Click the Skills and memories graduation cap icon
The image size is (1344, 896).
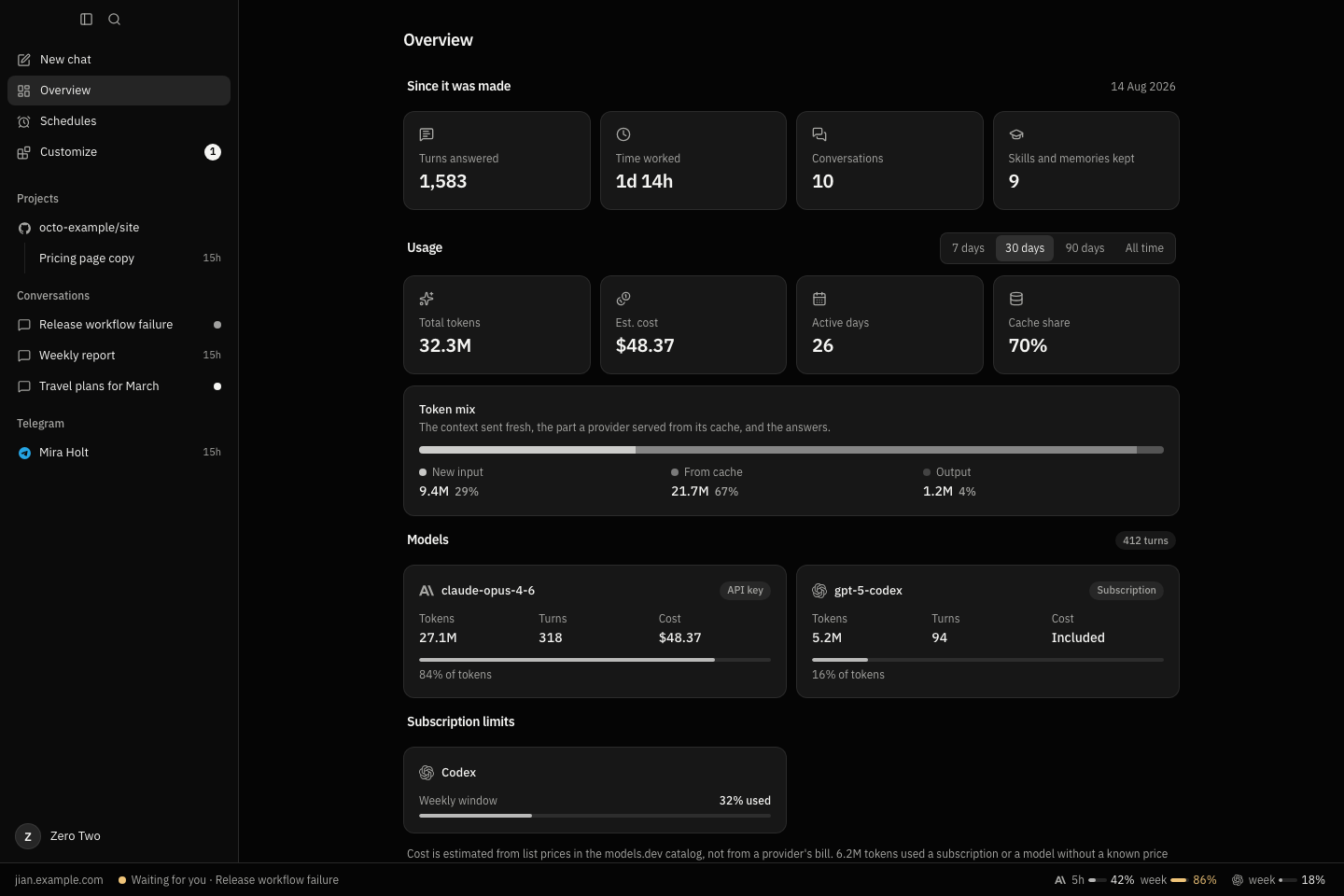click(x=1016, y=134)
